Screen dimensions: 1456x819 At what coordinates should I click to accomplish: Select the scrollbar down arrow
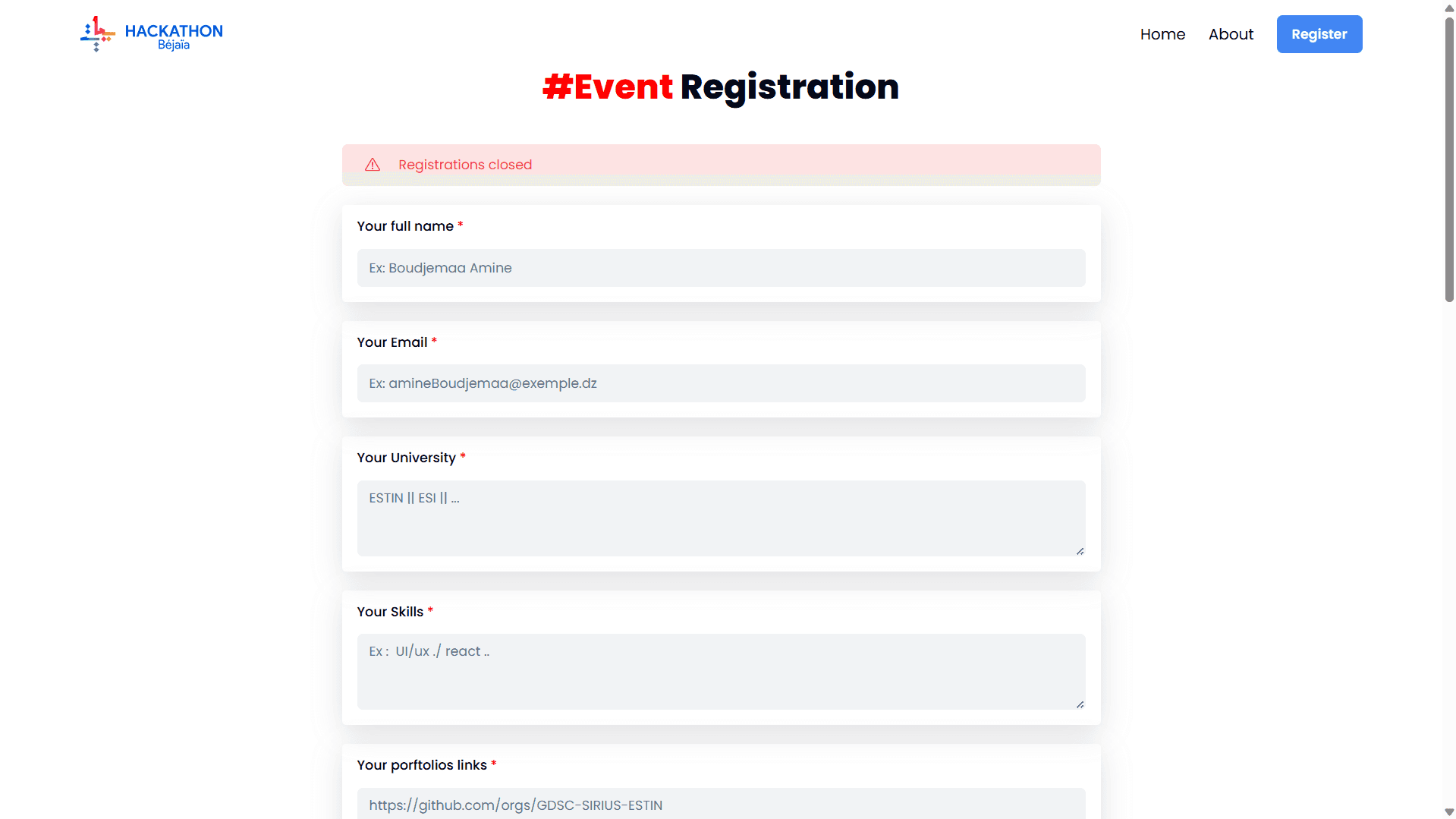coord(1448,811)
